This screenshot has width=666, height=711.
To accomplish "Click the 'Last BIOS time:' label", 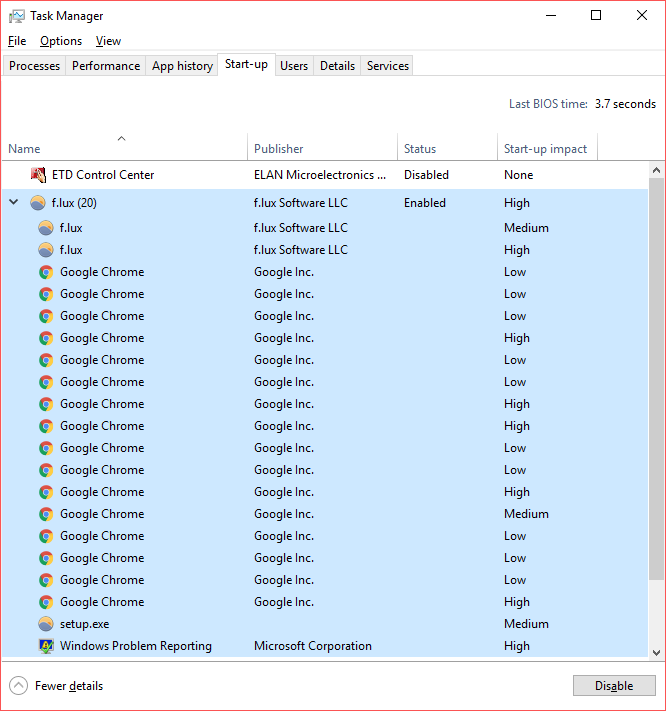I will tap(548, 104).
